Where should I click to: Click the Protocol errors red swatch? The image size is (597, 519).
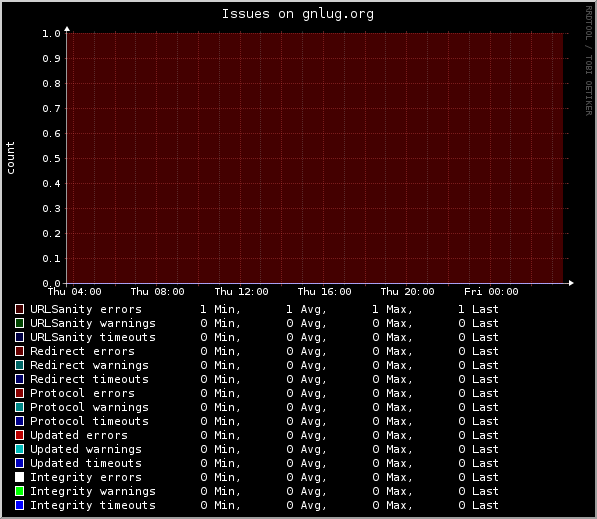point(19,393)
